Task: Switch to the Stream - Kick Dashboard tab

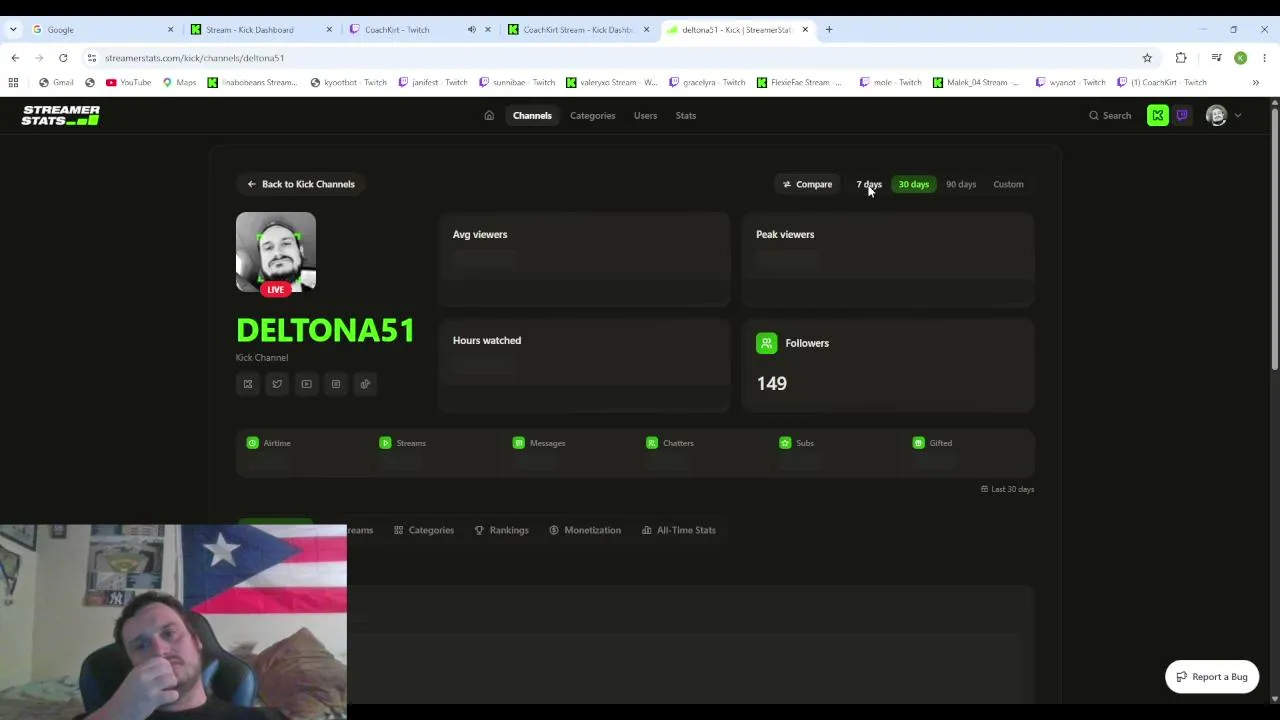Action: 260,30
